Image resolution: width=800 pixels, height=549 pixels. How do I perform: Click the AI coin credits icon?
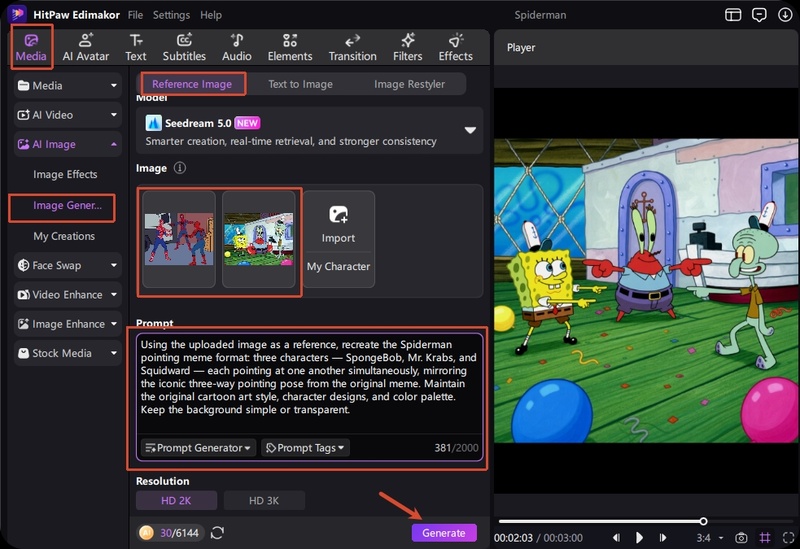pos(146,533)
